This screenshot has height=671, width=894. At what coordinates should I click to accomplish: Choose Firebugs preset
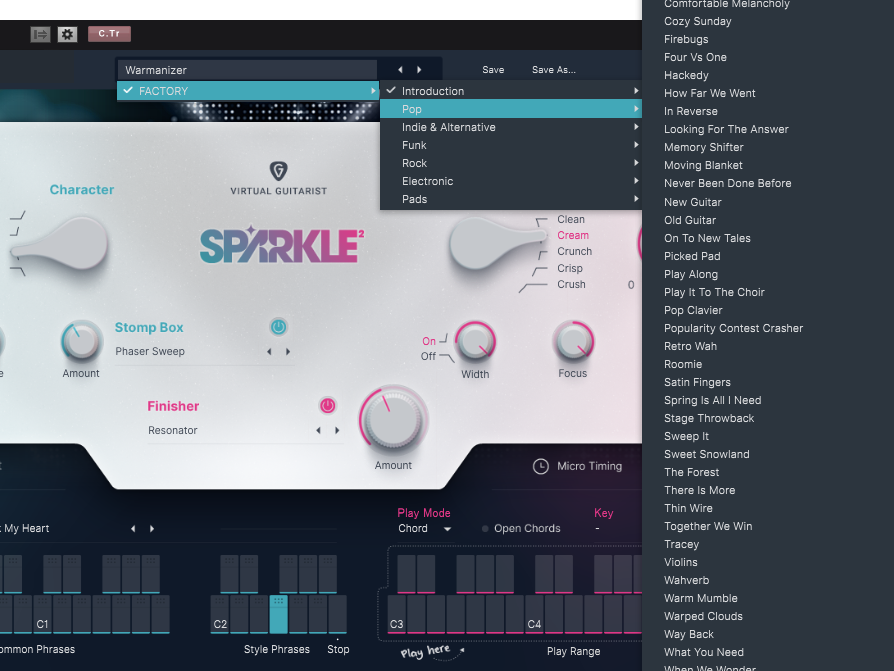click(x=686, y=39)
